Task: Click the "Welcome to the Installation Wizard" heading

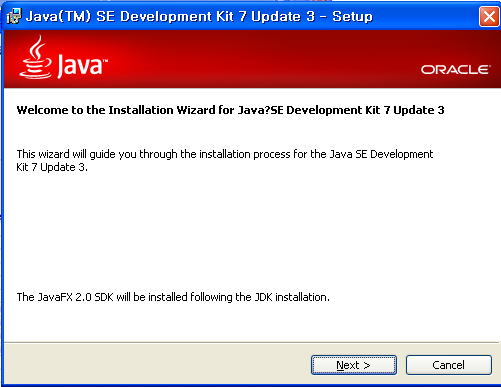Action: [x=230, y=110]
